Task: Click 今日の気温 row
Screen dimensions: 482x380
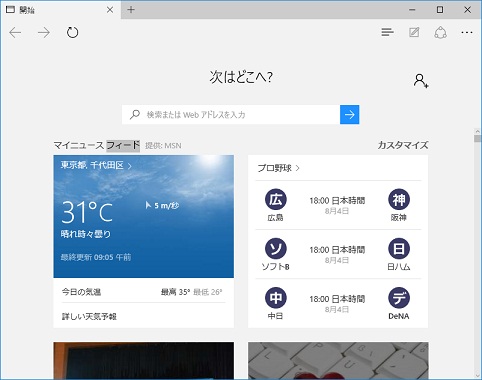Action: tap(143, 292)
